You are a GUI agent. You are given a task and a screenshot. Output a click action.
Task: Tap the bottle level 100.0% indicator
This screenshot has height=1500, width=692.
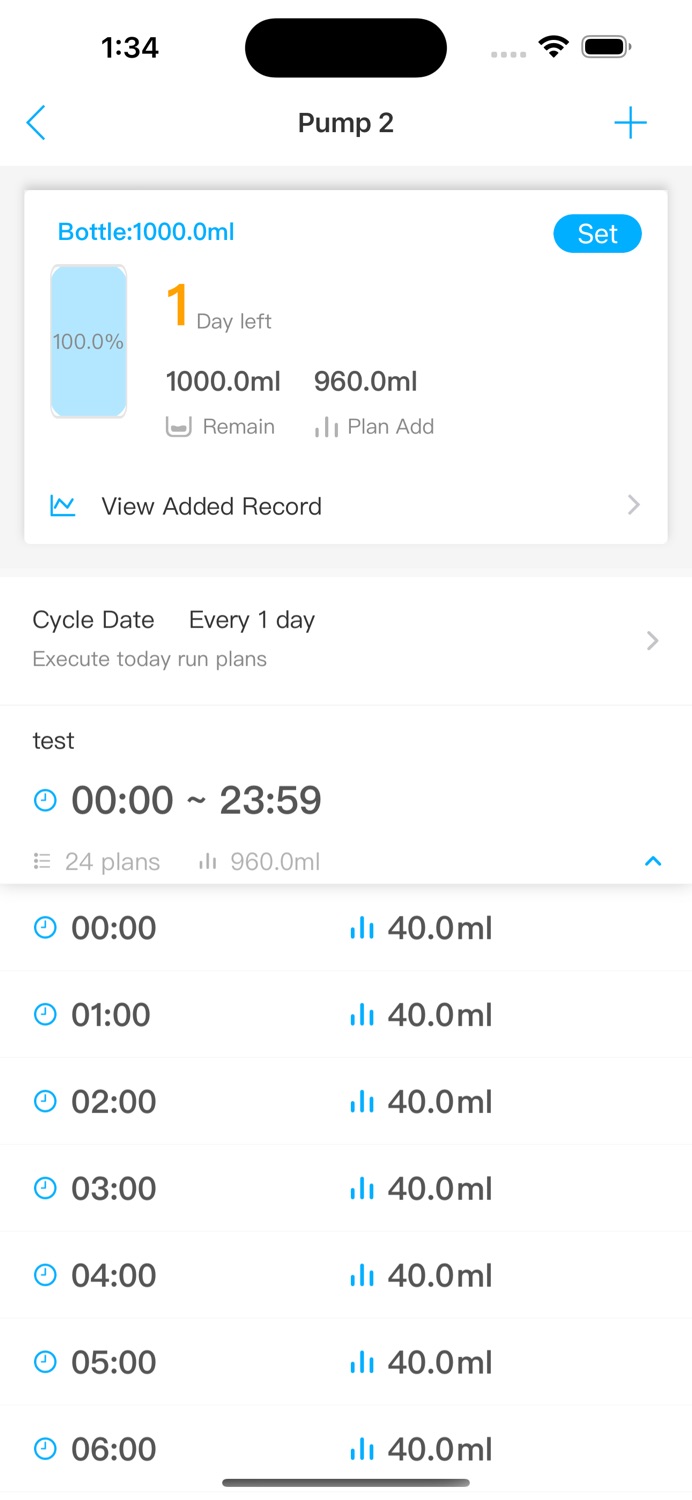pyautogui.click(x=89, y=341)
